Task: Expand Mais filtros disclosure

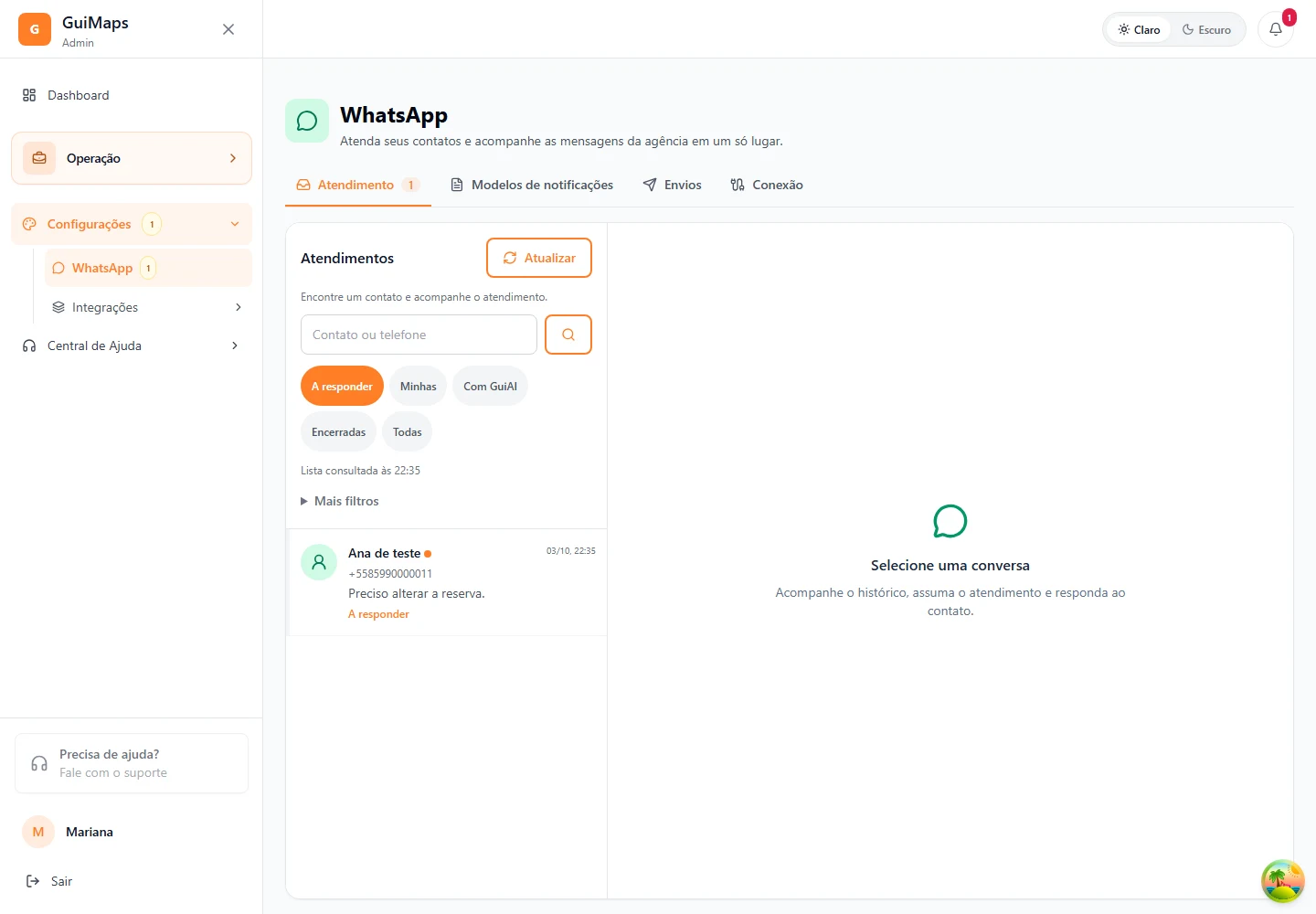Action: click(340, 501)
